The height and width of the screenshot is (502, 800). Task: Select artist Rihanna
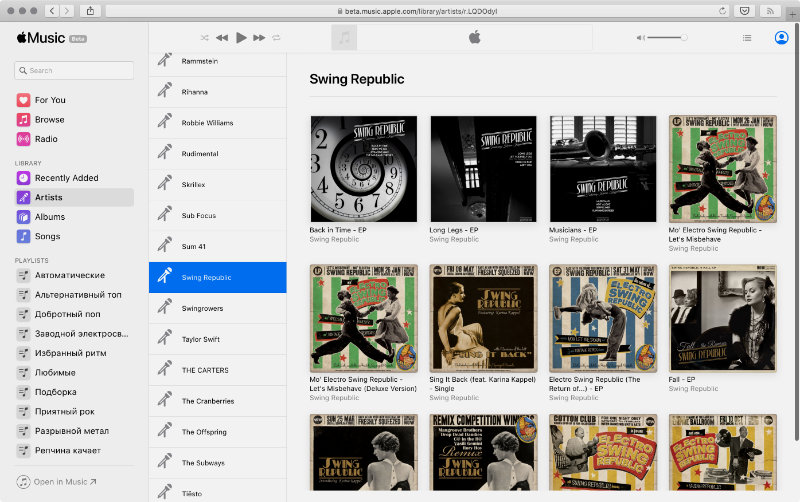pyautogui.click(x=218, y=92)
